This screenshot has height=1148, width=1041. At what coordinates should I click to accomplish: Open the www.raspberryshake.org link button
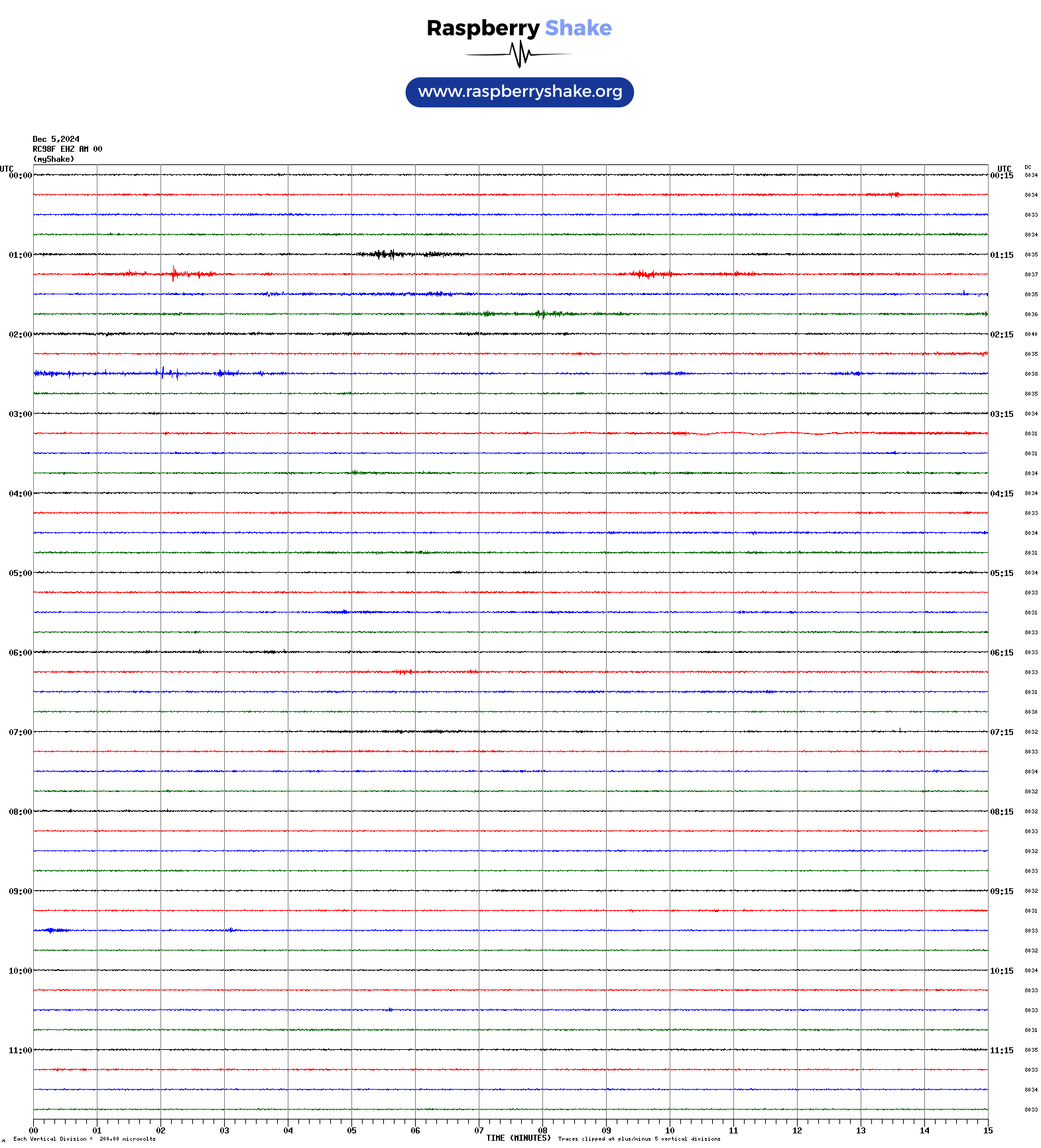(x=519, y=92)
